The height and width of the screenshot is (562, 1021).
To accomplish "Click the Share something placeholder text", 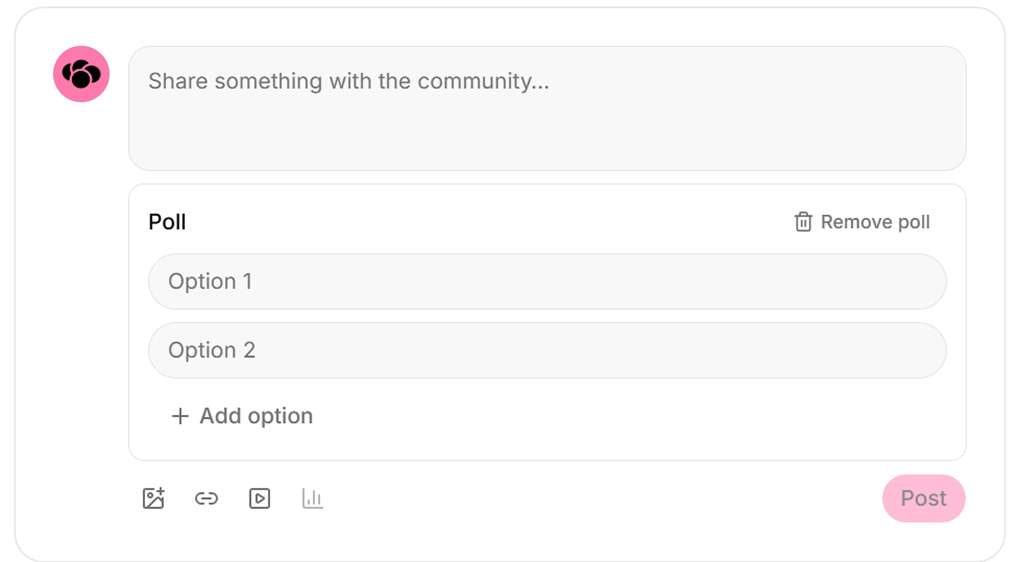I will coord(348,81).
